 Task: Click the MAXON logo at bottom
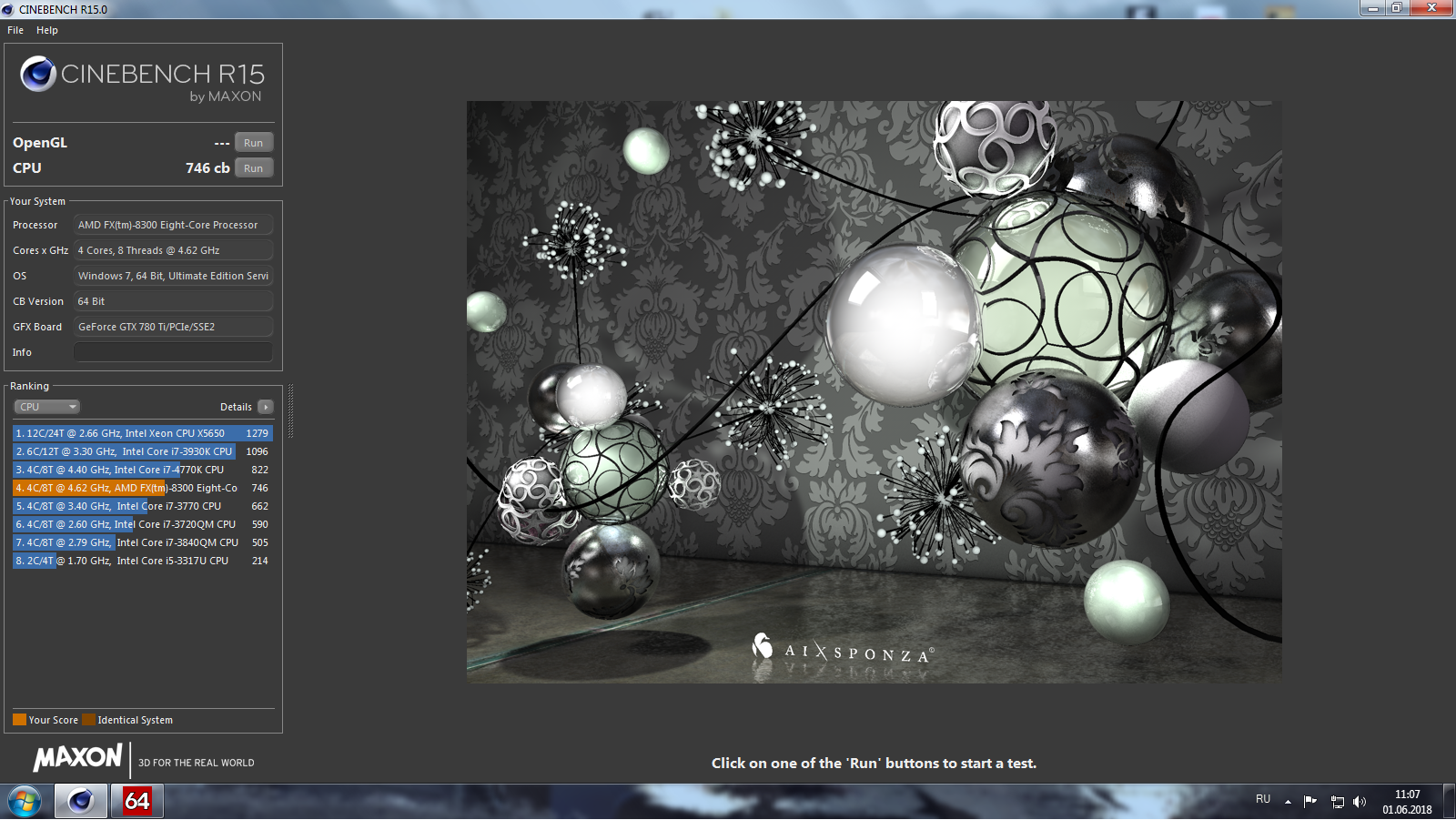coord(78,757)
